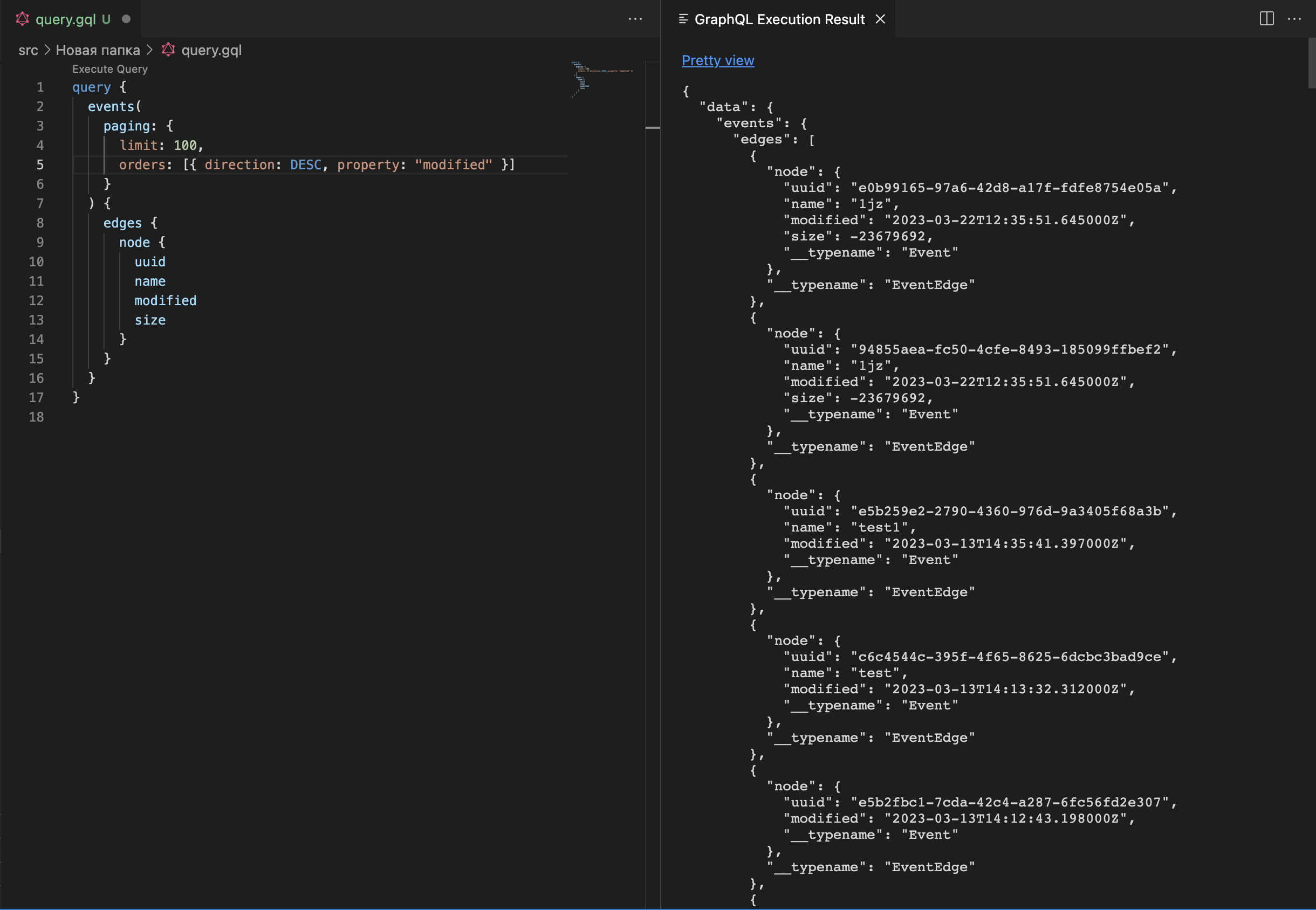The image size is (1316, 910).
Task: Close the GraphQL Execution Result panel
Action: point(879,19)
